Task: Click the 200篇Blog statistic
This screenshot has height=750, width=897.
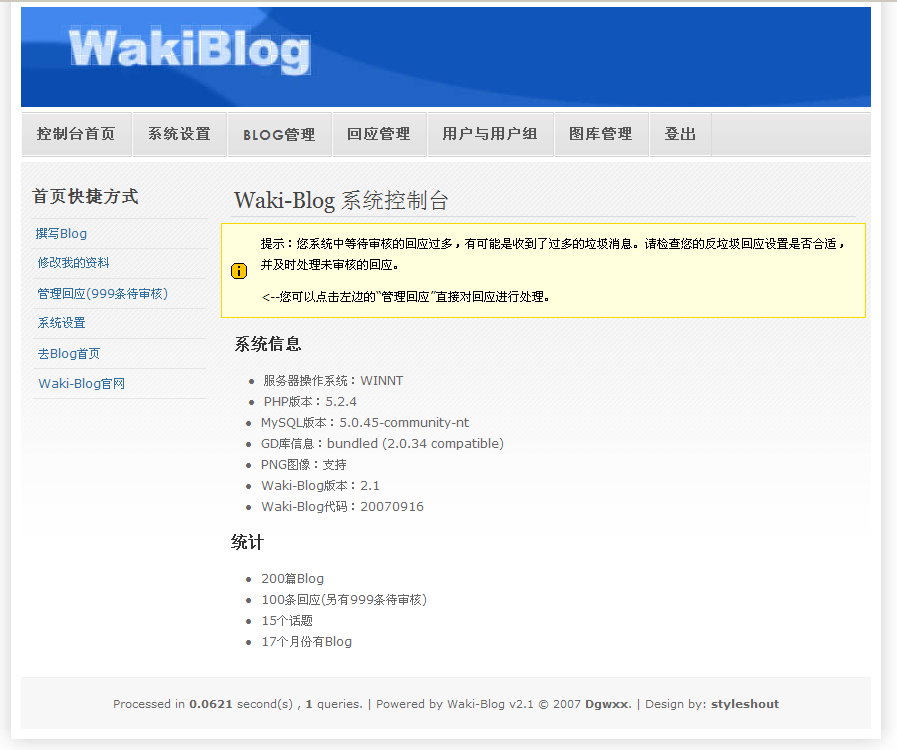Action: 292,579
